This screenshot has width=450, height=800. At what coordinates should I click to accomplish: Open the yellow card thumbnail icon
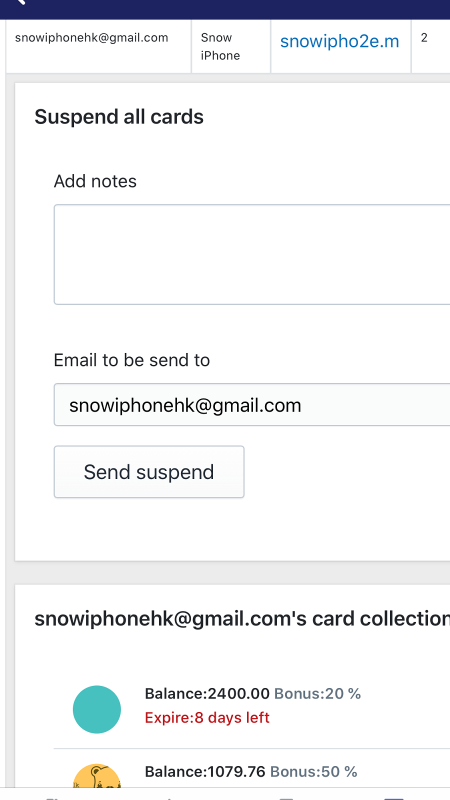(97, 776)
